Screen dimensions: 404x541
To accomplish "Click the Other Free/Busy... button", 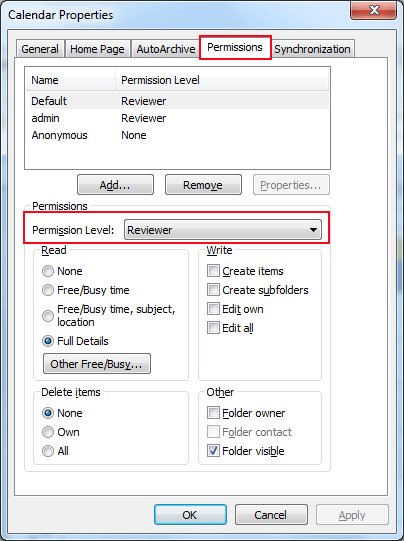I will tap(97, 364).
